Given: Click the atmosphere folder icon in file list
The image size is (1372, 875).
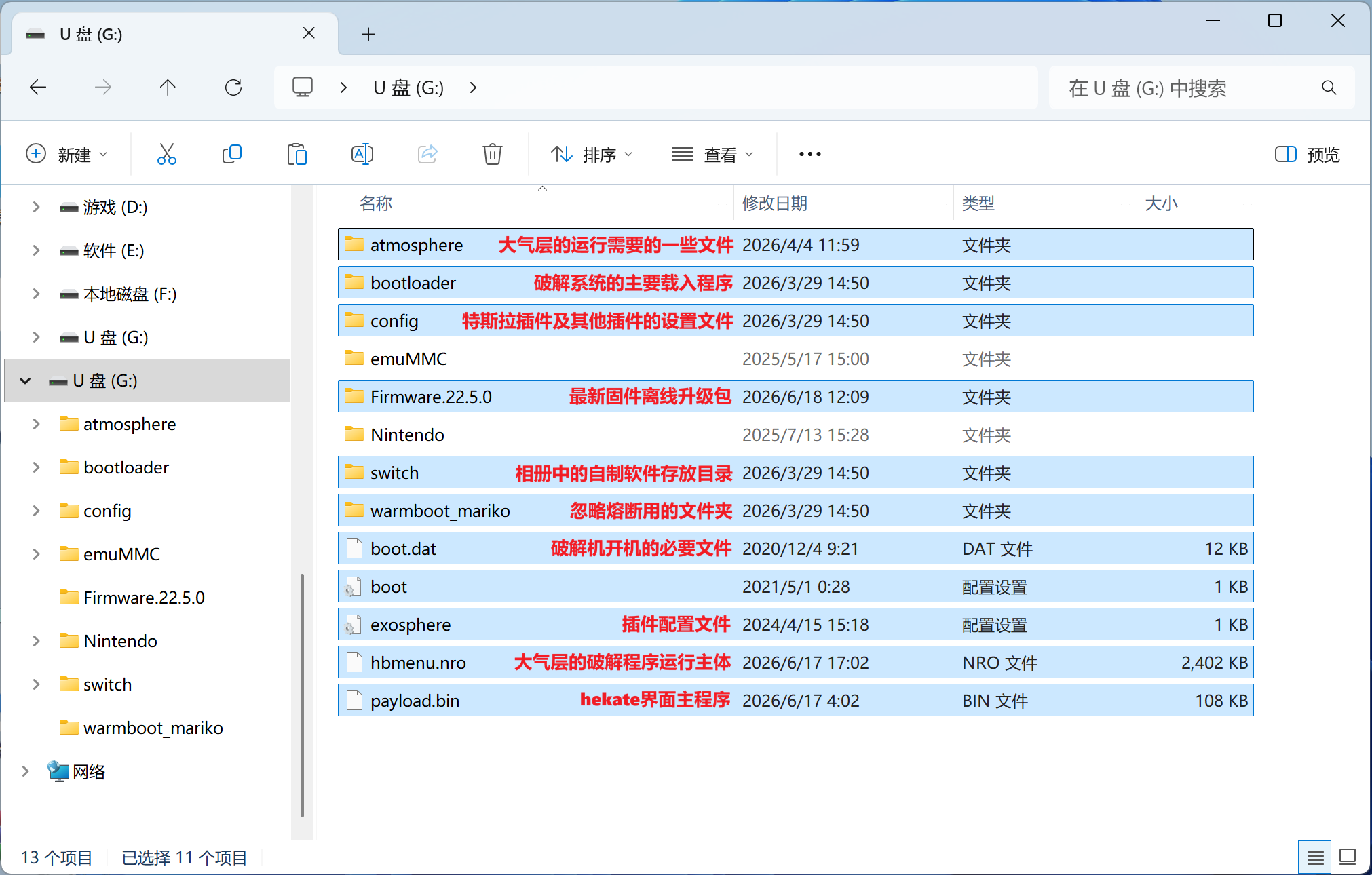Looking at the screenshot, I should (x=354, y=244).
